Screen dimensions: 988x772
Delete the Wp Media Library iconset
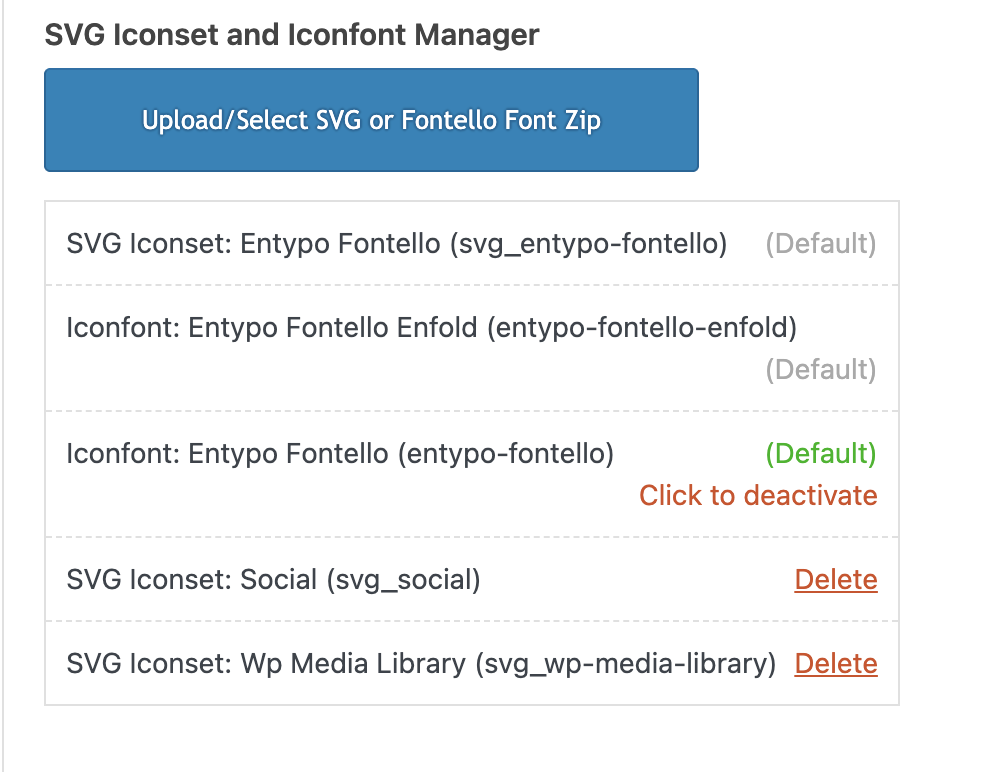click(836, 664)
